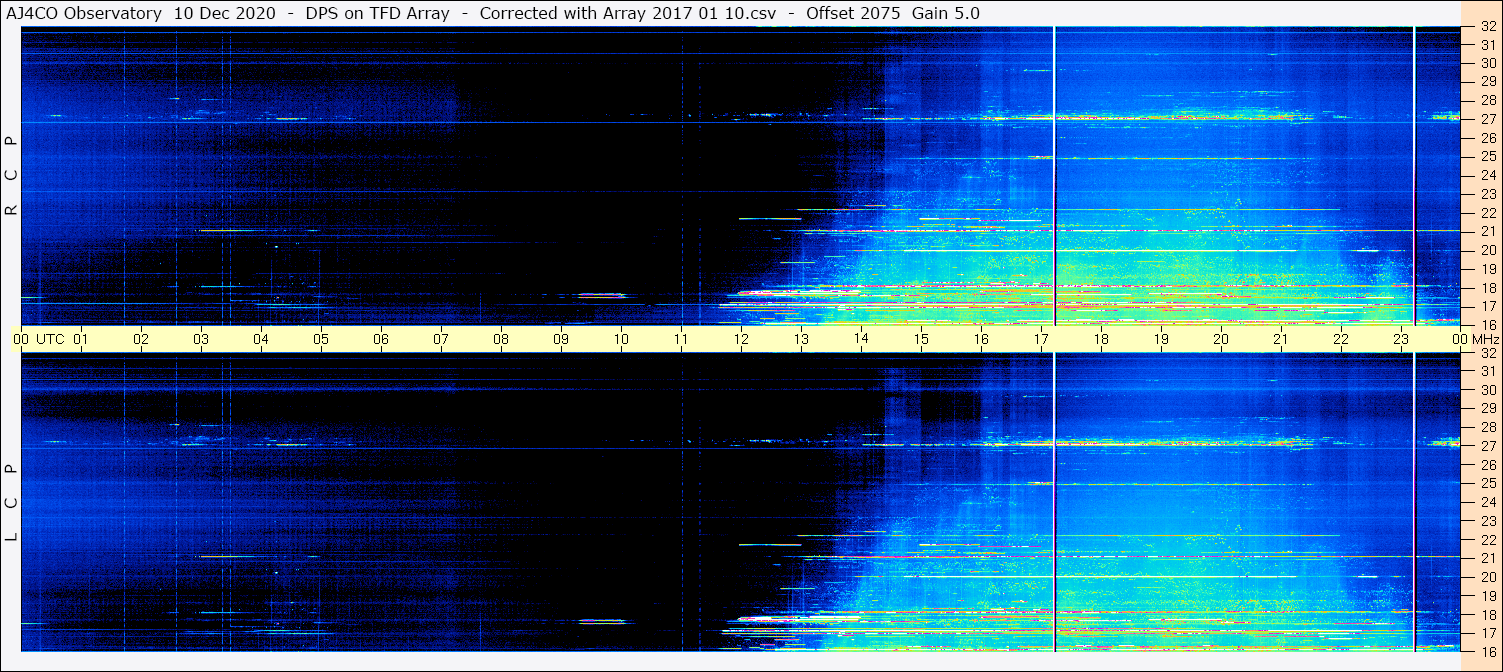
Task: Click the 12 hour mark on UTC axis
Action: [x=741, y=339]
